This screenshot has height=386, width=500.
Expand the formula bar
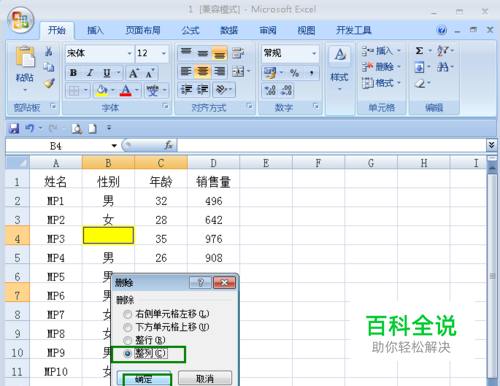(491, 145)
